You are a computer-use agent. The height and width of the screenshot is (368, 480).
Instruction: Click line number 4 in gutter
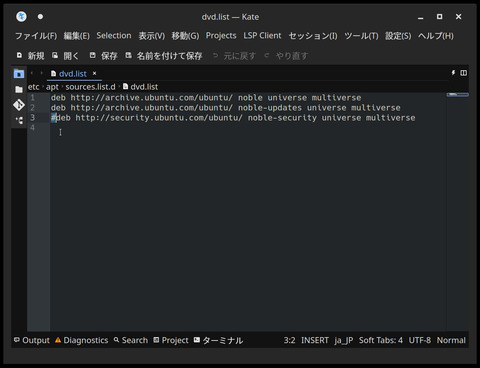33,128
